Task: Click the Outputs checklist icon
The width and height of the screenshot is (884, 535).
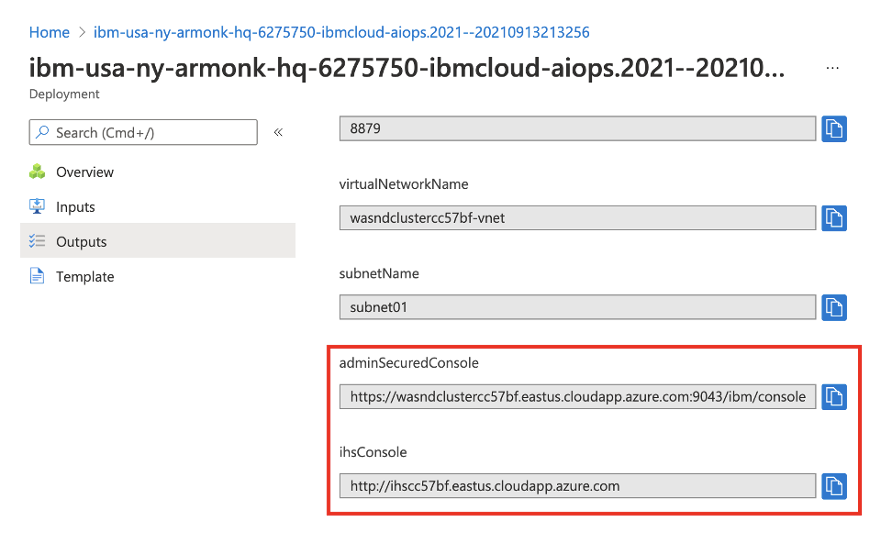Action: [37, 241]
